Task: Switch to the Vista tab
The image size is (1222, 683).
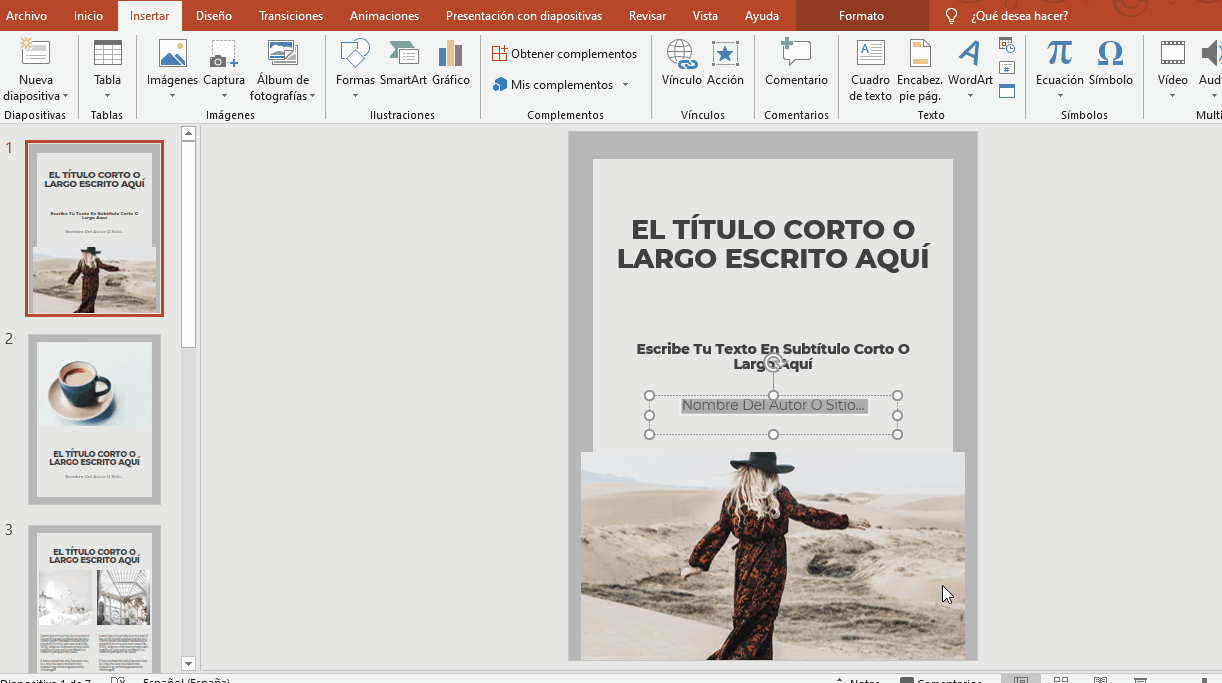Action: [705, 16]
